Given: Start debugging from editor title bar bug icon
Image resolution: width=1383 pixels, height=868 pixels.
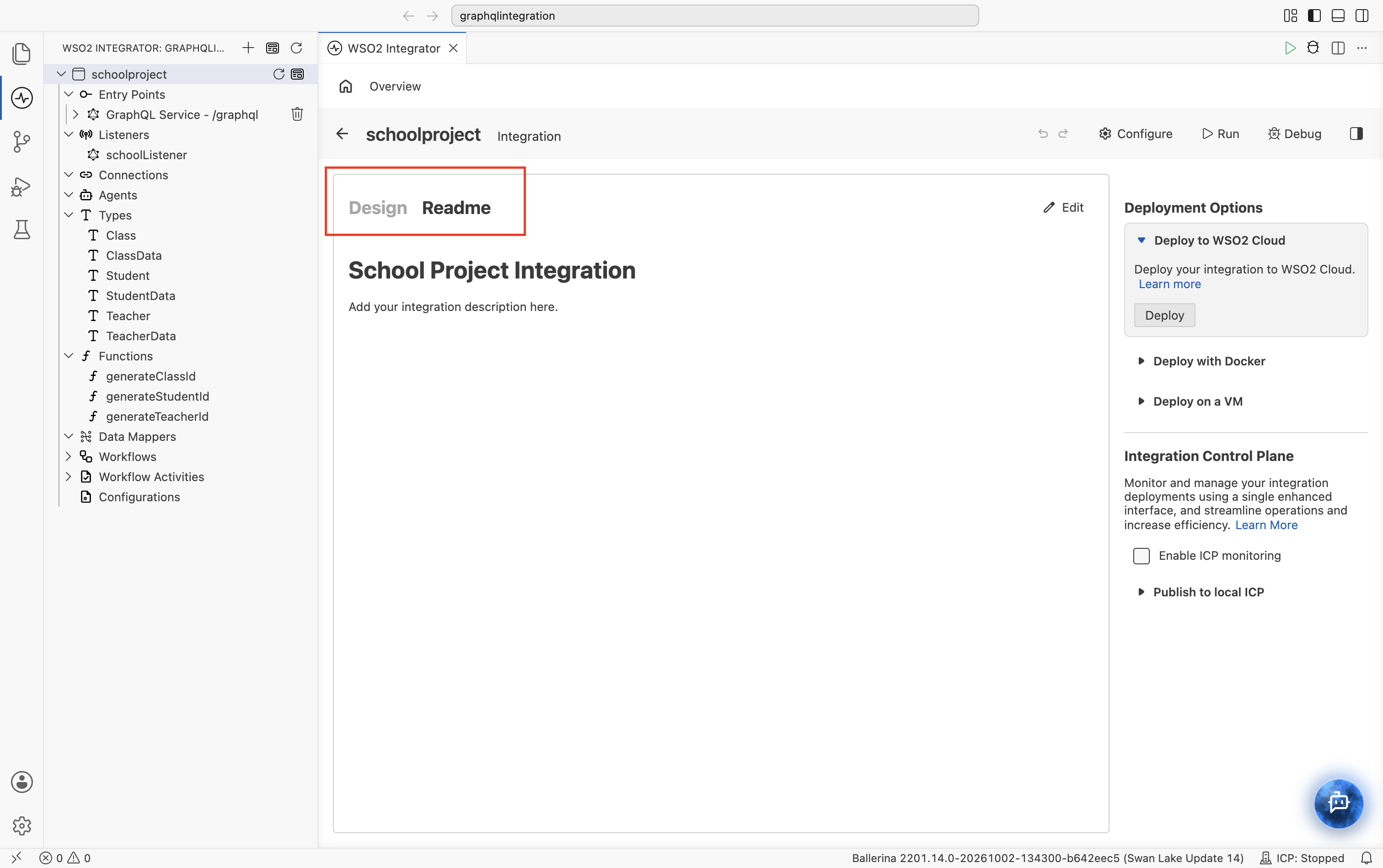Looking at the screenshot, I should click(x=1313, y=48).
